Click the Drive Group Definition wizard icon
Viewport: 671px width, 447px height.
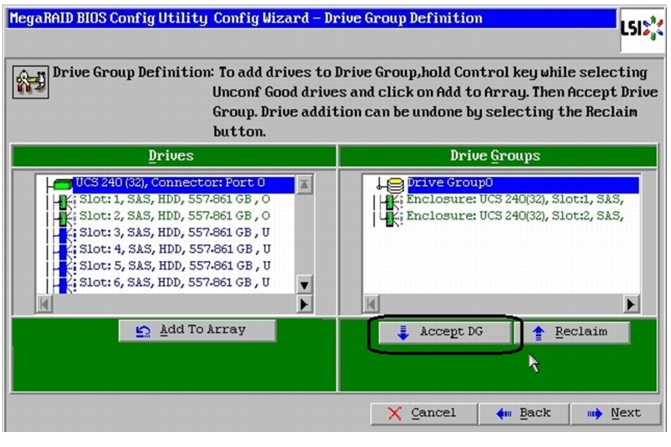[x=30, y=82]
